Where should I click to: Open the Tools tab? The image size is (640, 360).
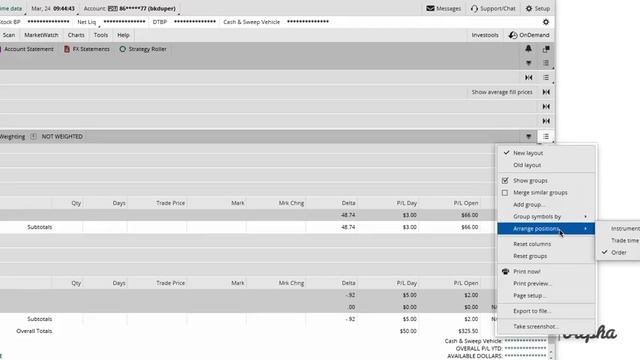pos(101,35)
